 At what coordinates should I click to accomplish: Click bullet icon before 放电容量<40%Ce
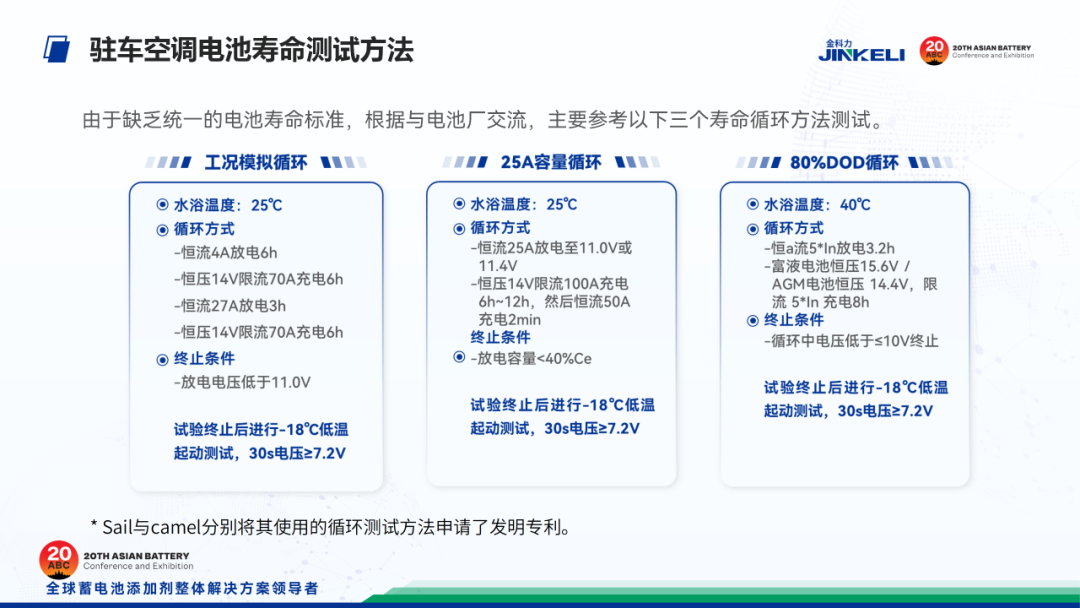[459, 358]
